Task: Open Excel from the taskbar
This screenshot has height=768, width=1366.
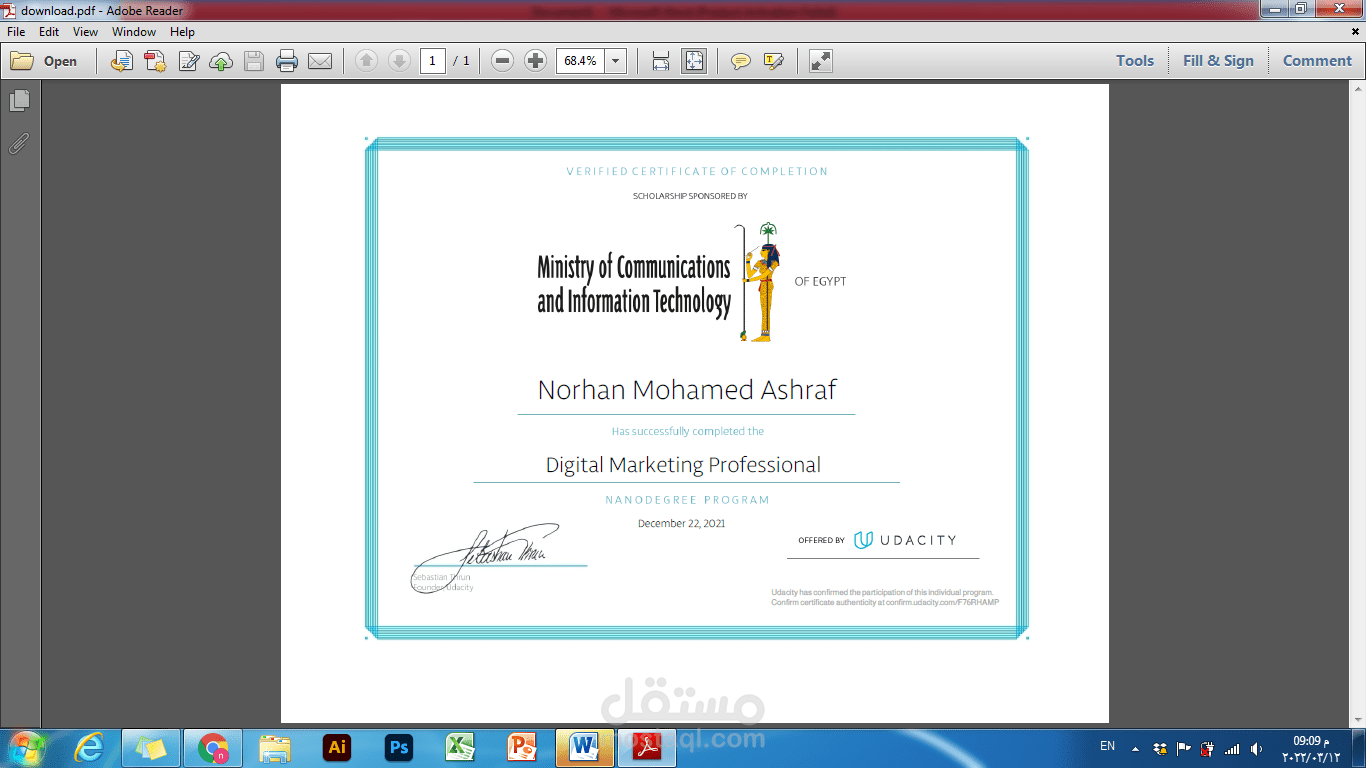Action: tap(460, 747)
